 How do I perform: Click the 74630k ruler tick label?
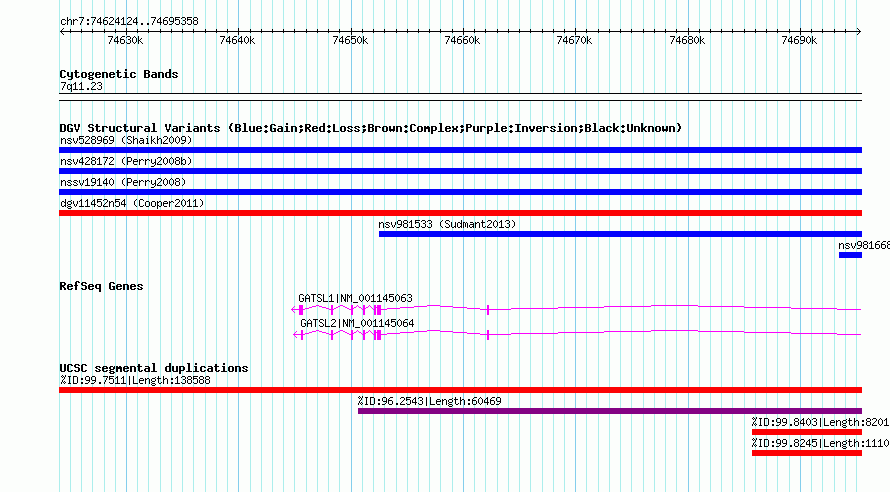tap(125, 40)
